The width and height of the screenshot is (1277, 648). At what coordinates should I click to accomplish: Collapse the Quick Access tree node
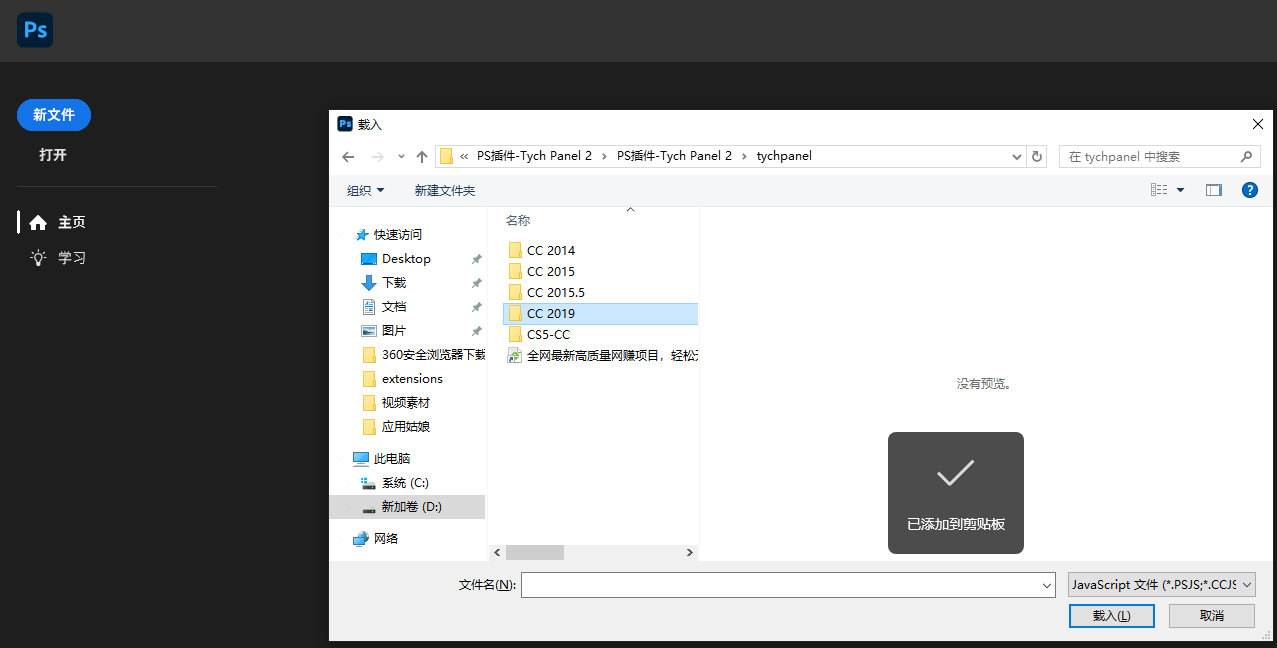[x=344, y=235]
